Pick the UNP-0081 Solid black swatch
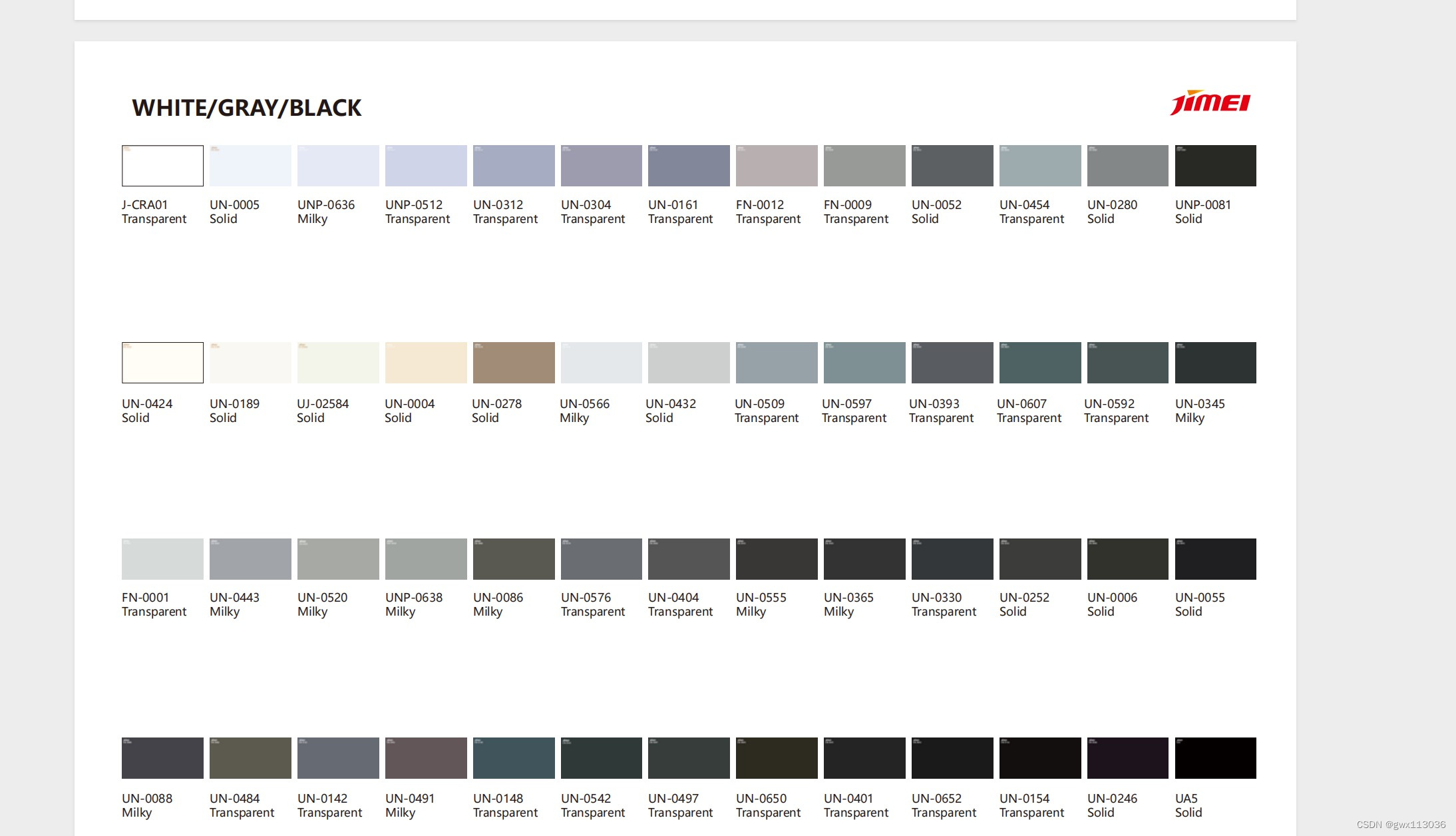This screenshot has width=1456, height=836. click(x=1215, y=166)
